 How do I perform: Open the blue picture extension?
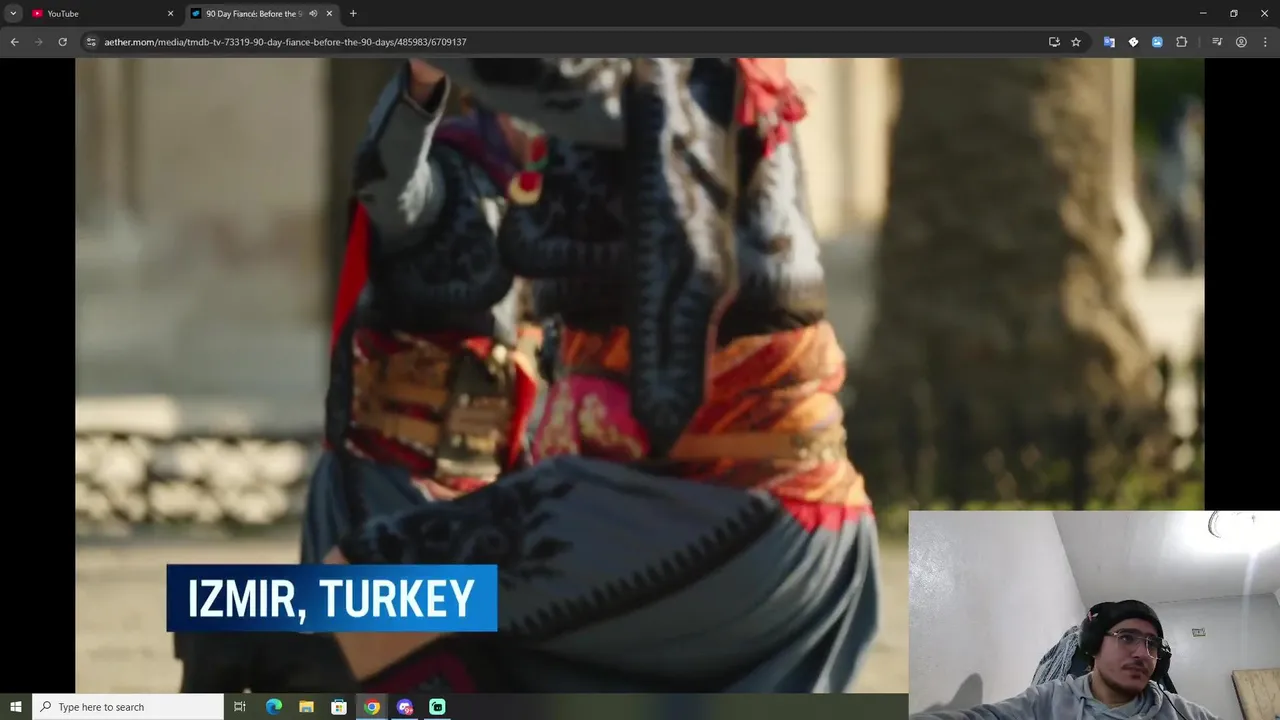[1157, 42]
